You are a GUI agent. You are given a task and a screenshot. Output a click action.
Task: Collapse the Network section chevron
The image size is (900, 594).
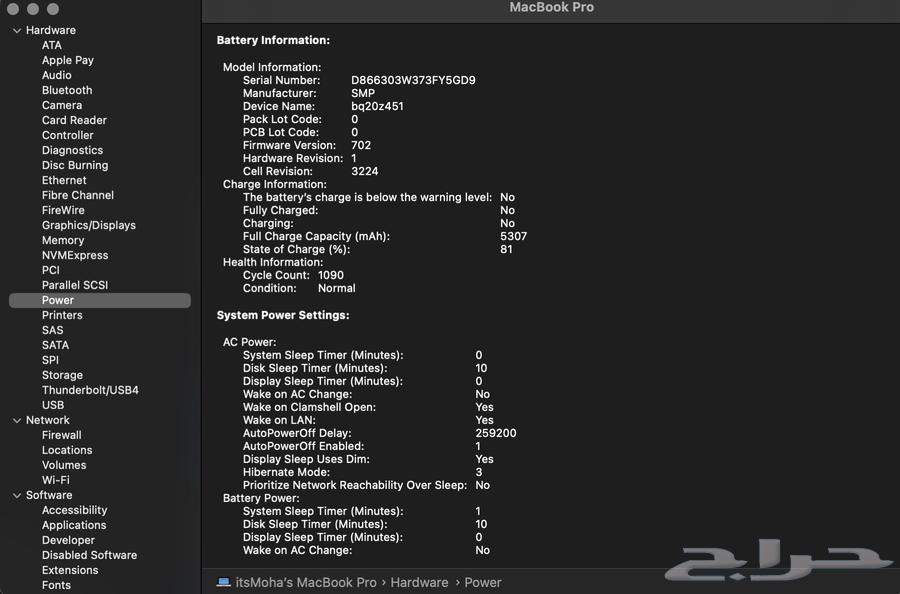(x=16, y=420)
